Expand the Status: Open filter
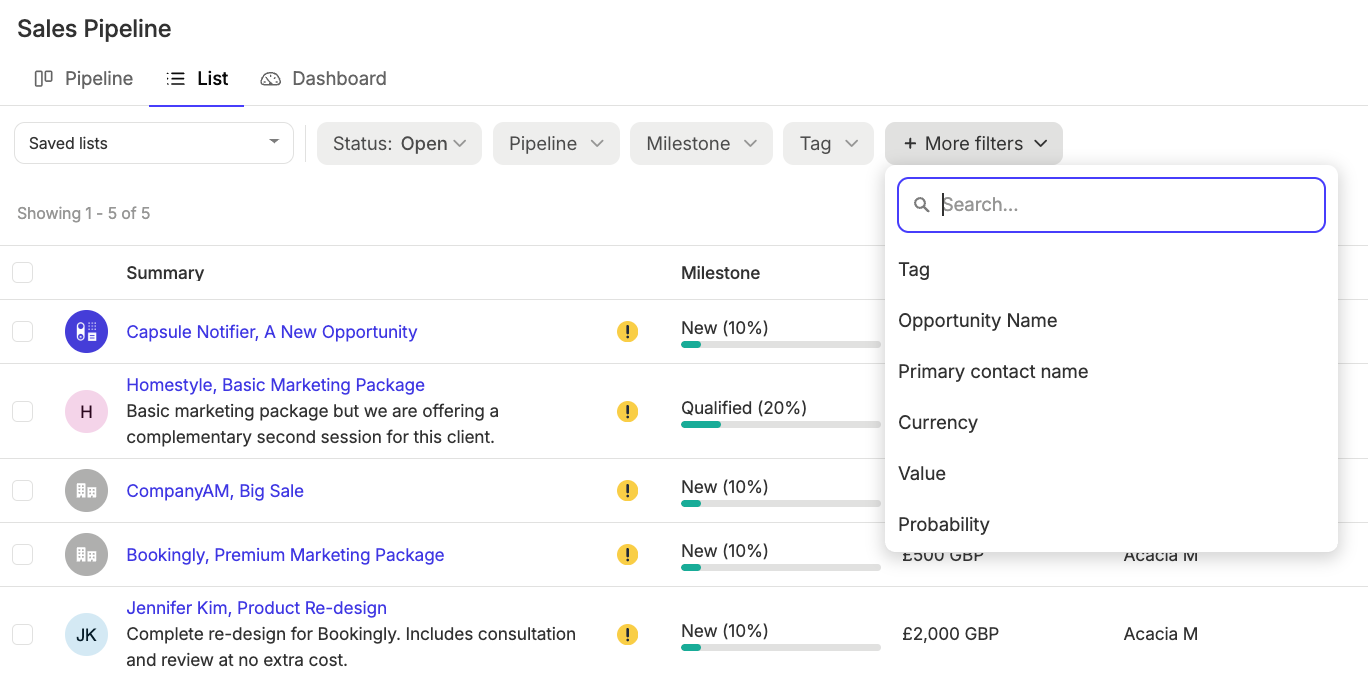Viewport: 1368px width, 677px height. tap(399, 143)
